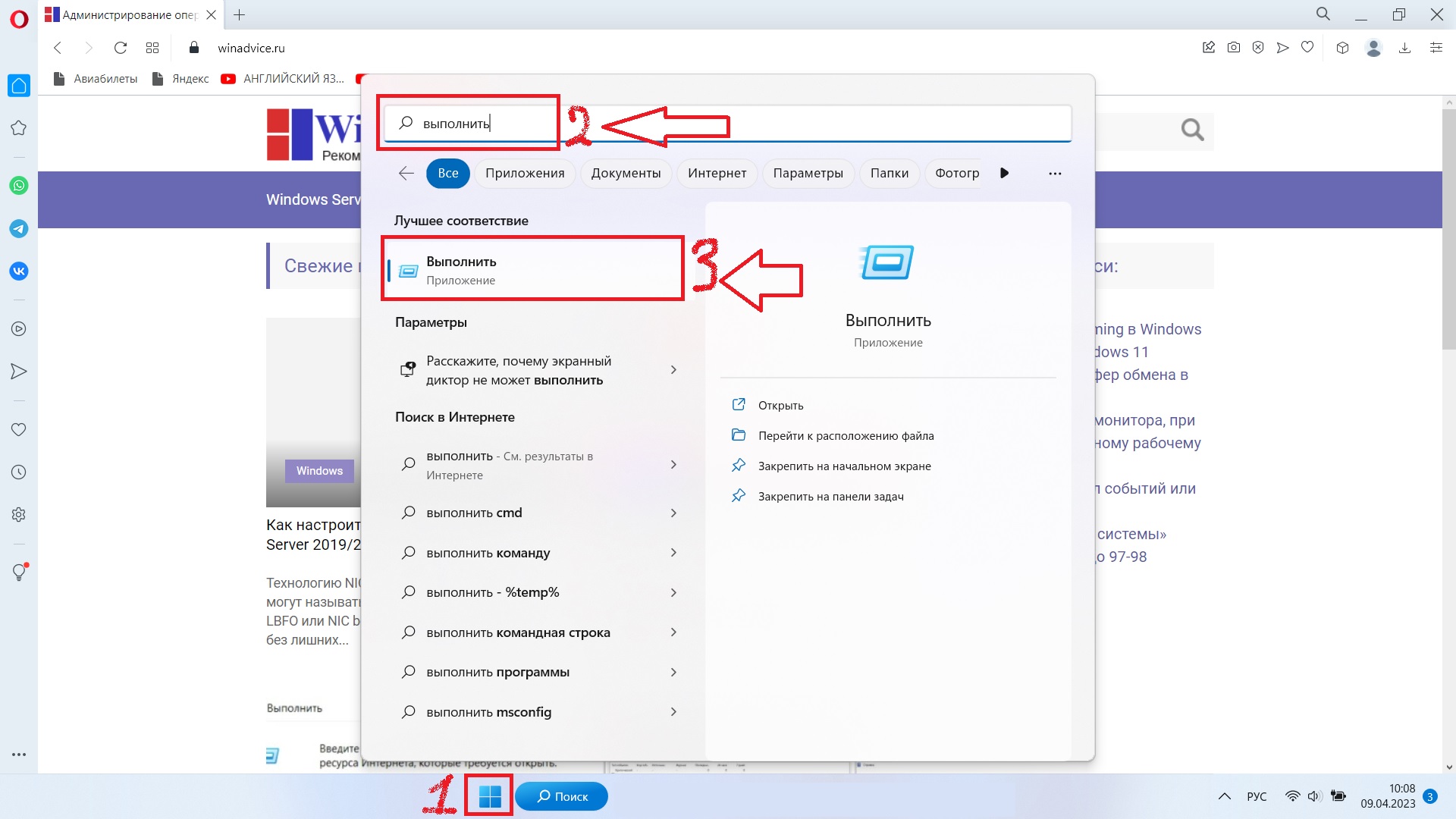
Task: Click Закрепить на начальном экране
Action: 844,466
